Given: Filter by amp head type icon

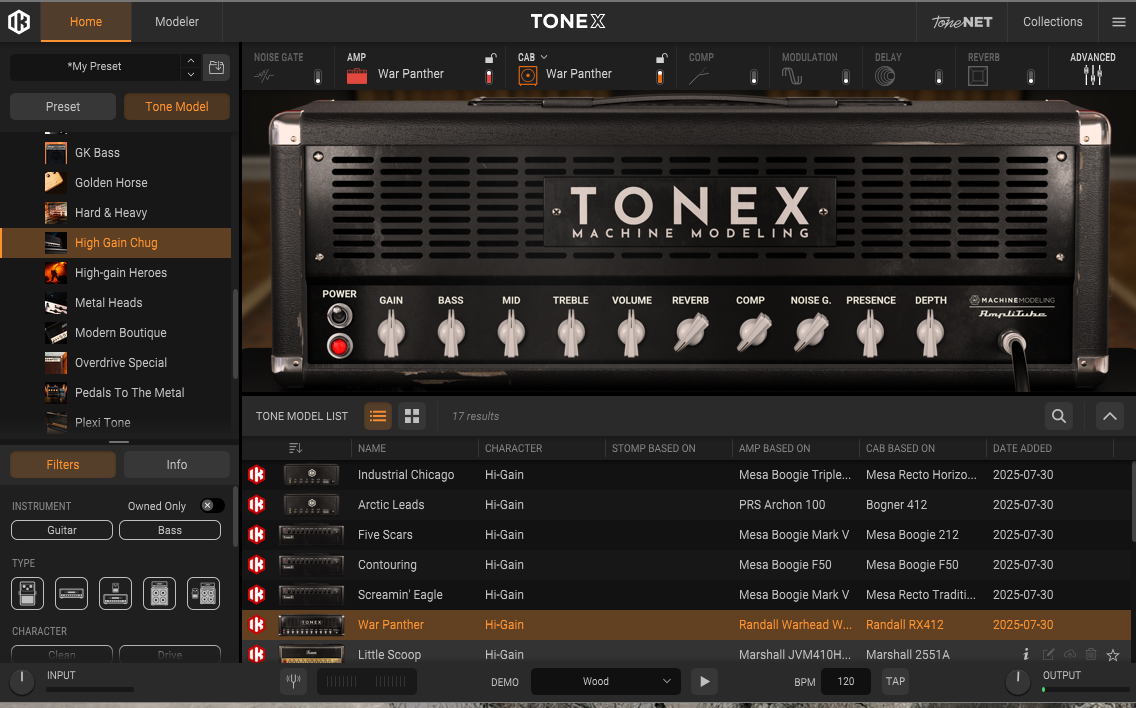Looking at the screenshot, I should pyautogui.click(x=72, y=594).
